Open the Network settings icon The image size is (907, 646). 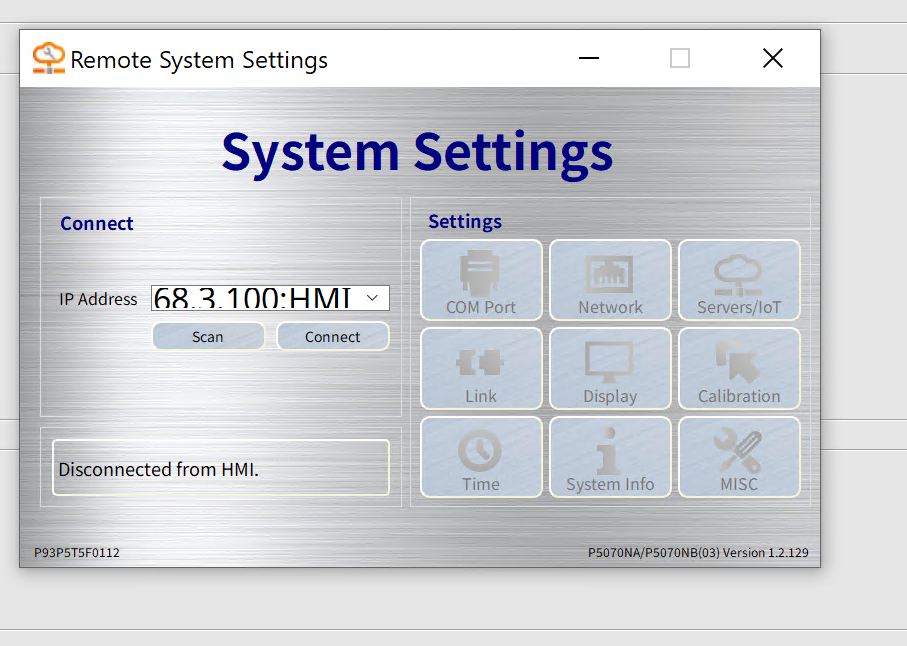610,279
